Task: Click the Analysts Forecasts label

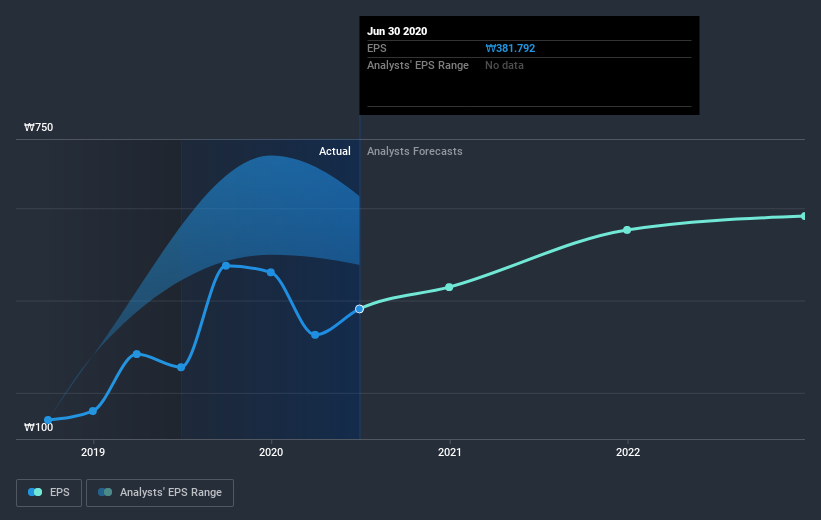Action: (x=415, y=151)
